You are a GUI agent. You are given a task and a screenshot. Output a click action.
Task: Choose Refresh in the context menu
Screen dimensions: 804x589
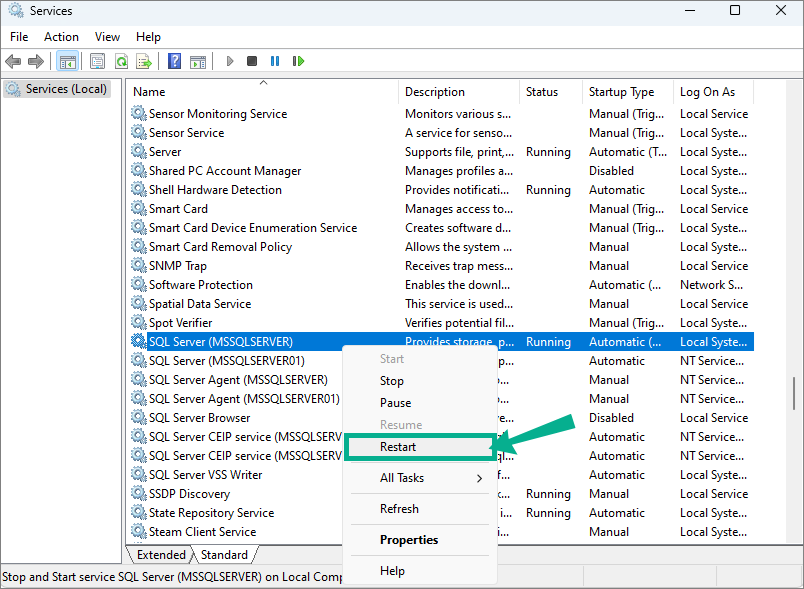419,509
